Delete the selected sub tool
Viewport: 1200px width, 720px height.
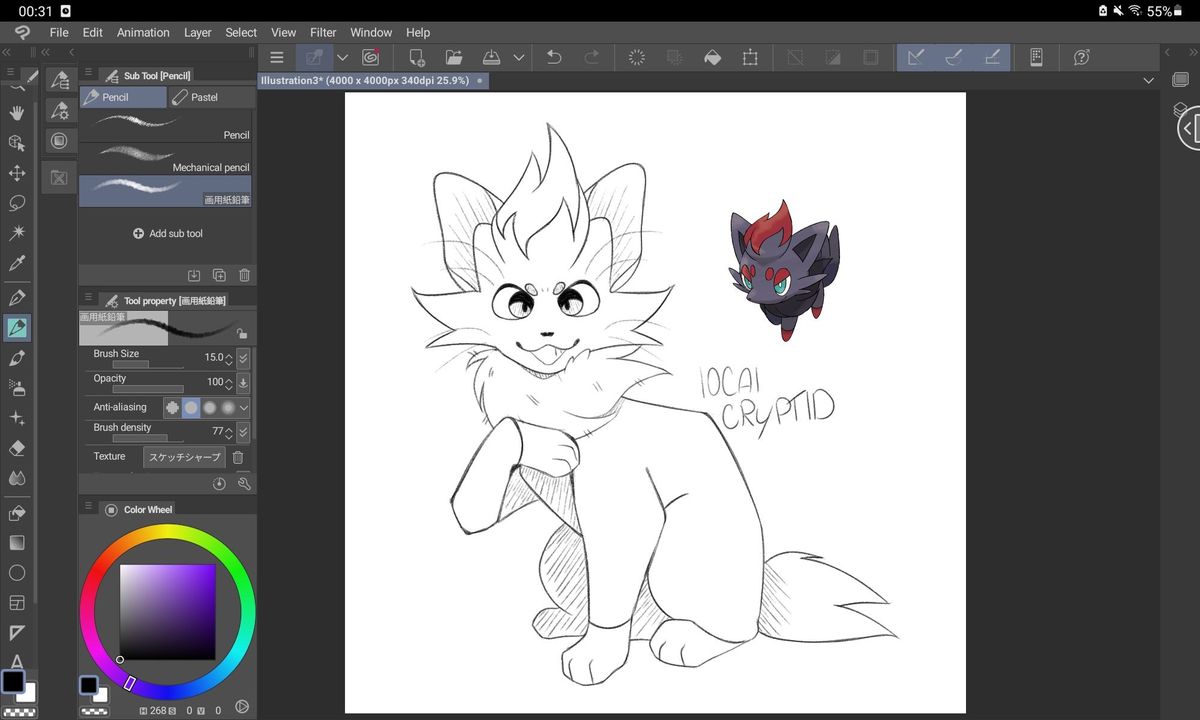point(245,275)
